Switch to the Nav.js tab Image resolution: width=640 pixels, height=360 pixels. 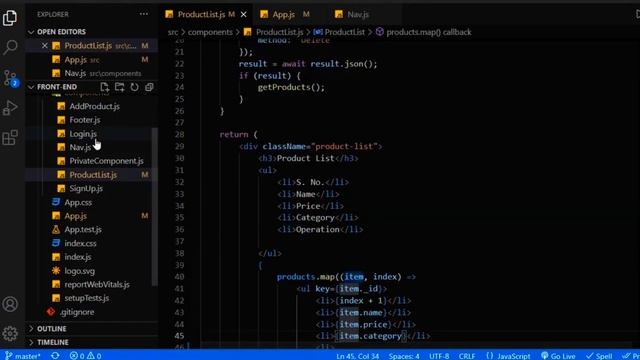[358, 15]
